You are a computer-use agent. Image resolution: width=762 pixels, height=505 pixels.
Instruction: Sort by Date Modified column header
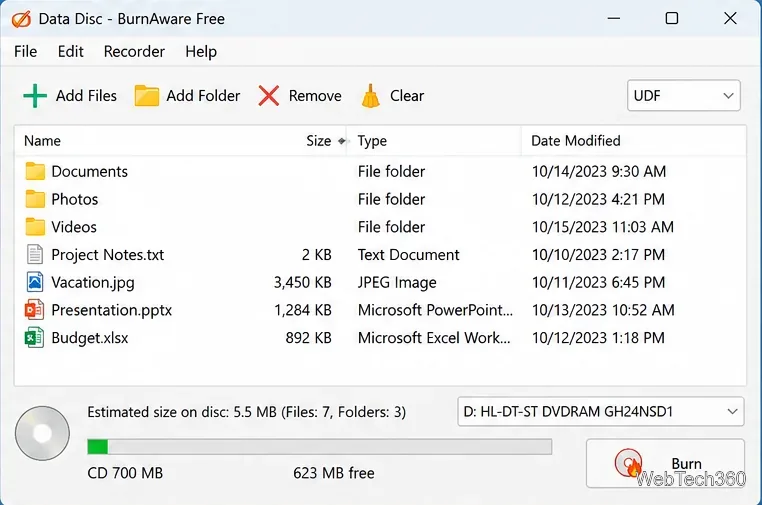pyautogui.click(x=575, y=141)
